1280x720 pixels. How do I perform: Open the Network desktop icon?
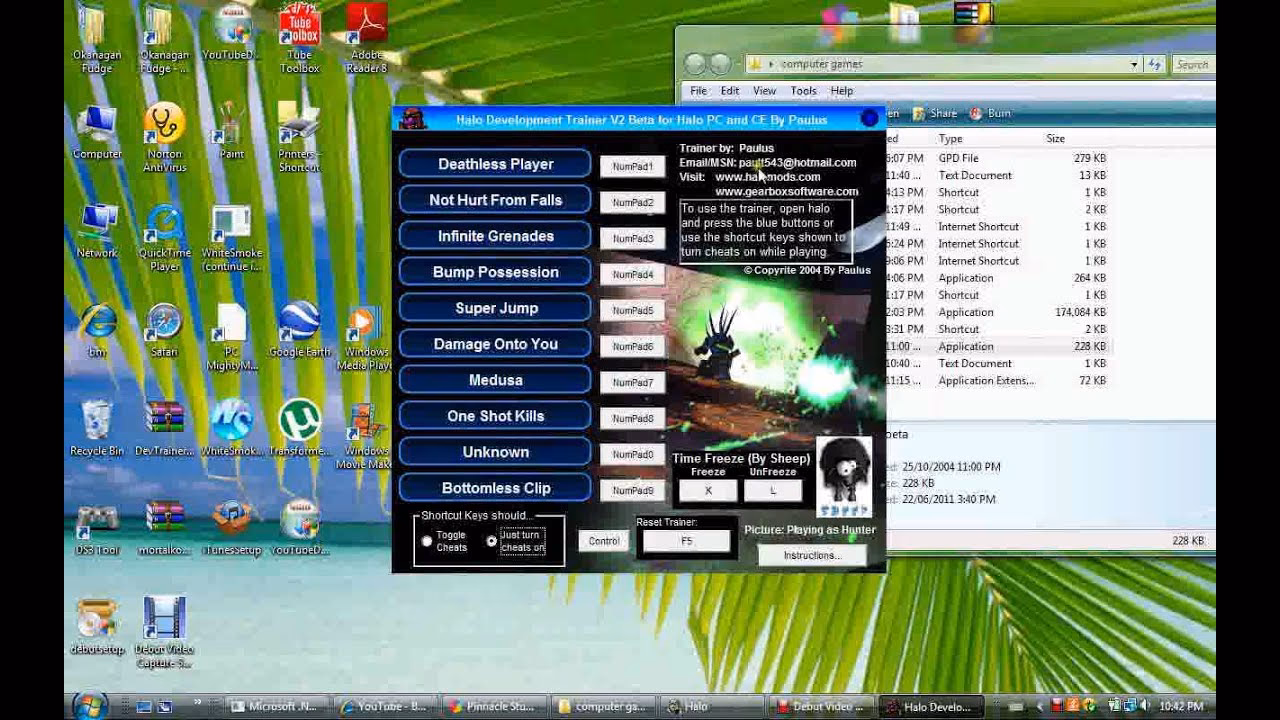[x=97, y=231]
